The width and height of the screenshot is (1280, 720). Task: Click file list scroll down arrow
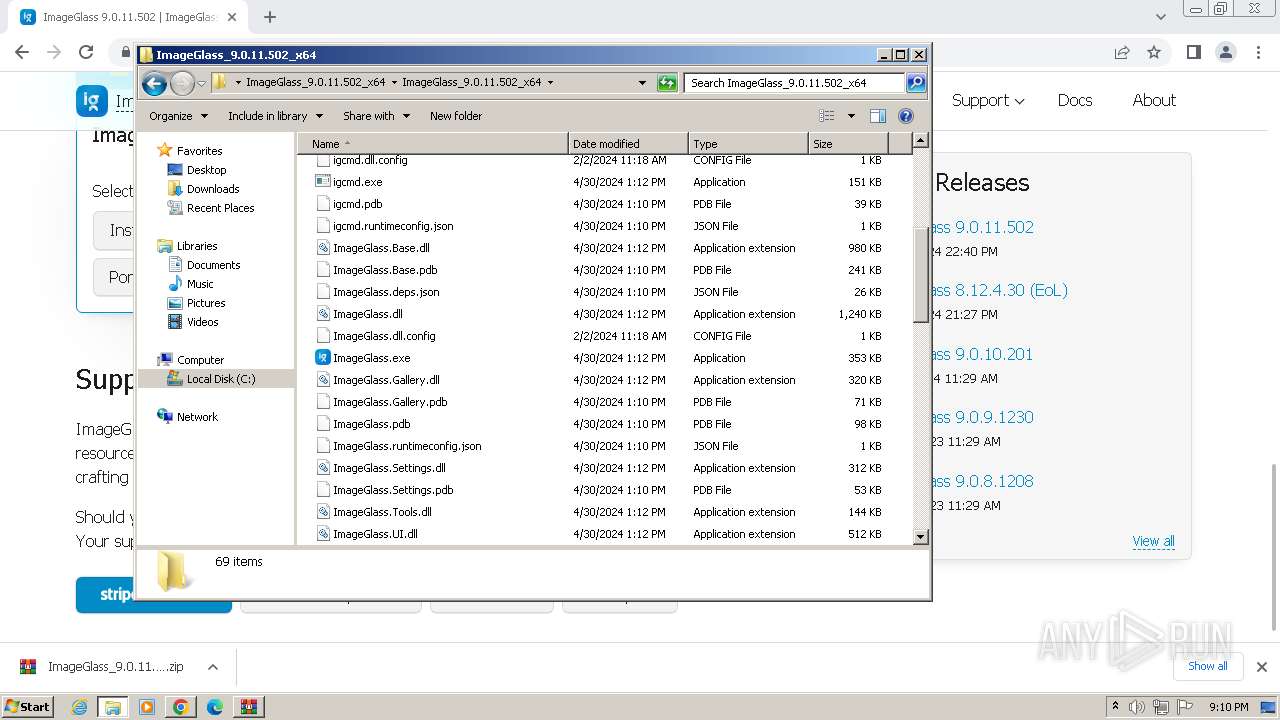(x=921, y=537)
